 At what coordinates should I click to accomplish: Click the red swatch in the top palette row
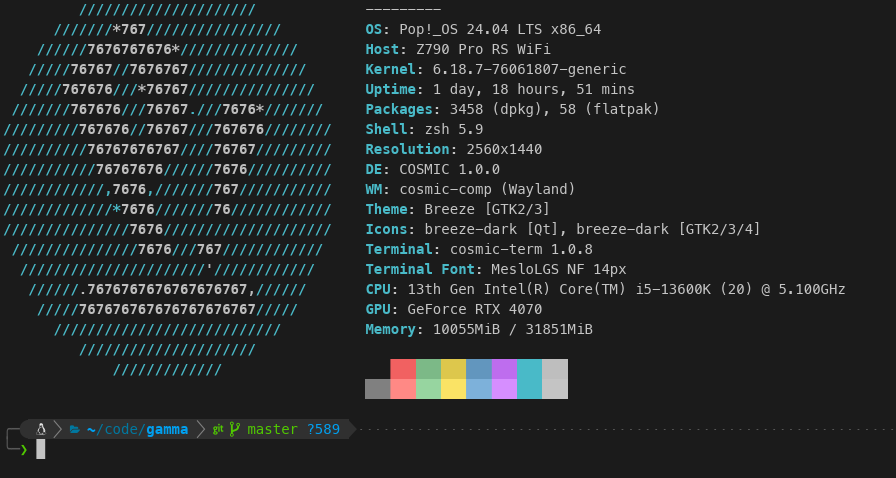[403, 369]
